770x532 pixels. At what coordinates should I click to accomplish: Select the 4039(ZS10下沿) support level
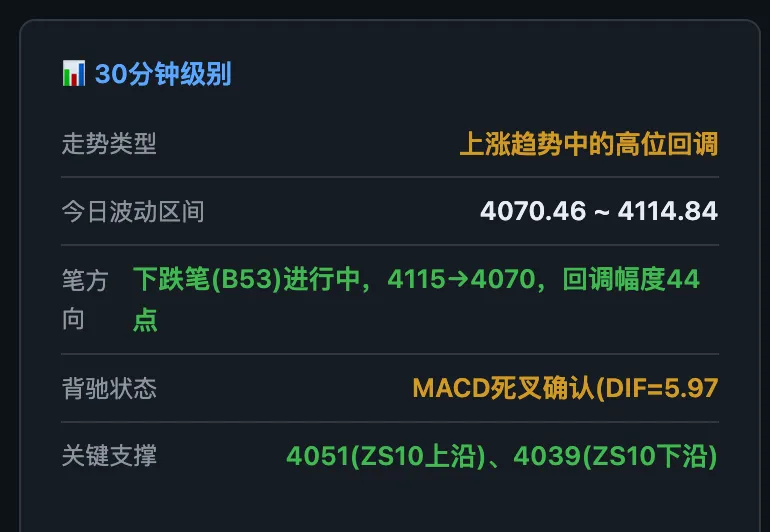[616, 456]
